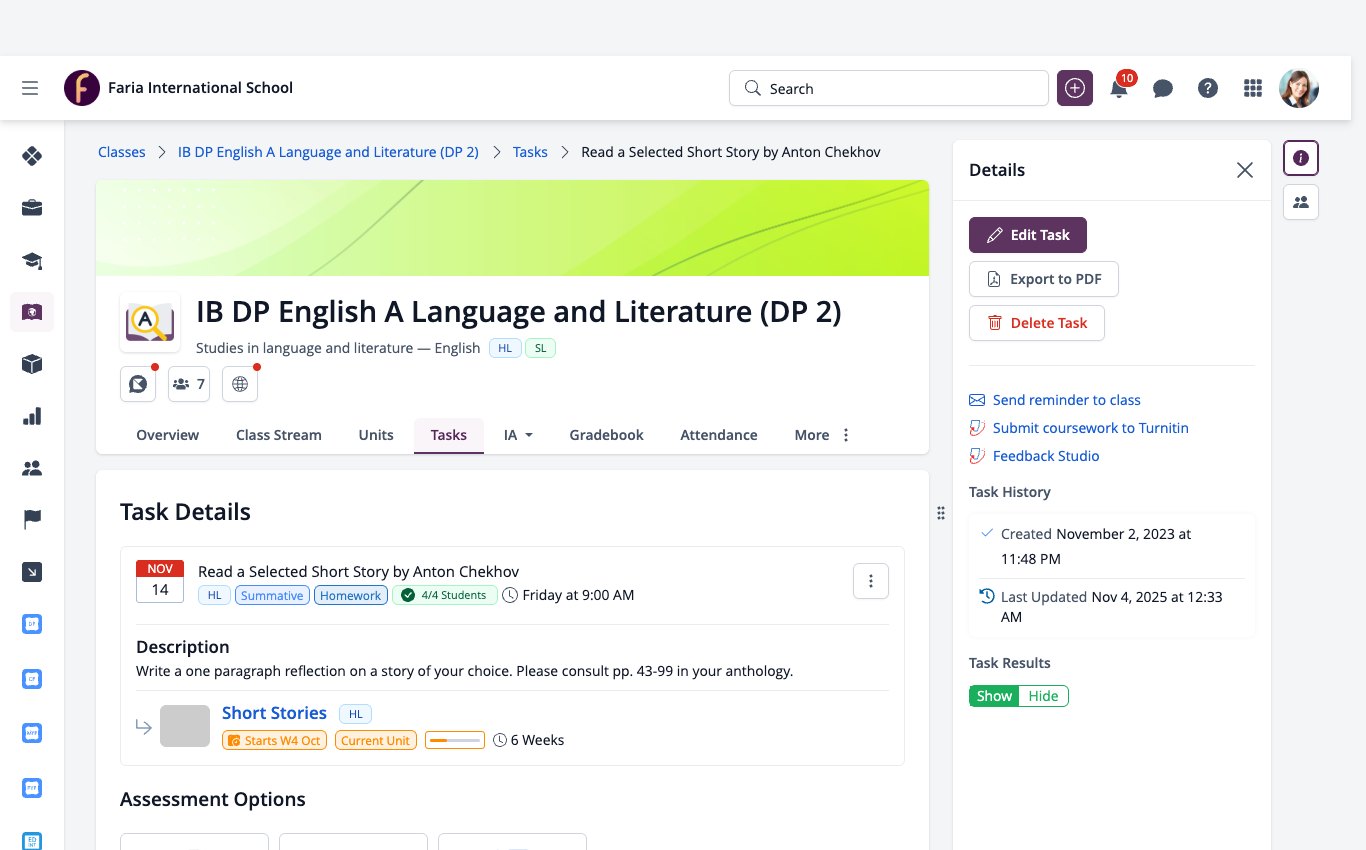Viewport: 1366px width, 850px height.
Task: Click Send reminder to class link
Action: pyautogui.click(x=1067, y=400)
